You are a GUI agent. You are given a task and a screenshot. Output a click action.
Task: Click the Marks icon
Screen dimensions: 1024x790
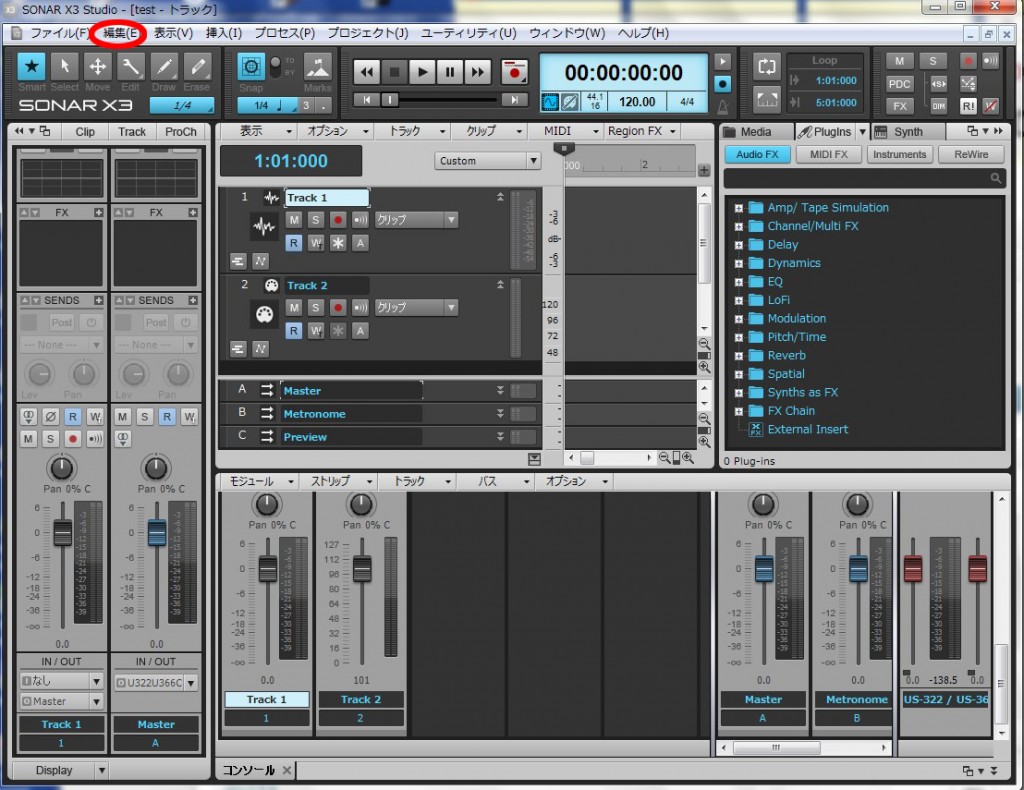(x=318, y=67)
